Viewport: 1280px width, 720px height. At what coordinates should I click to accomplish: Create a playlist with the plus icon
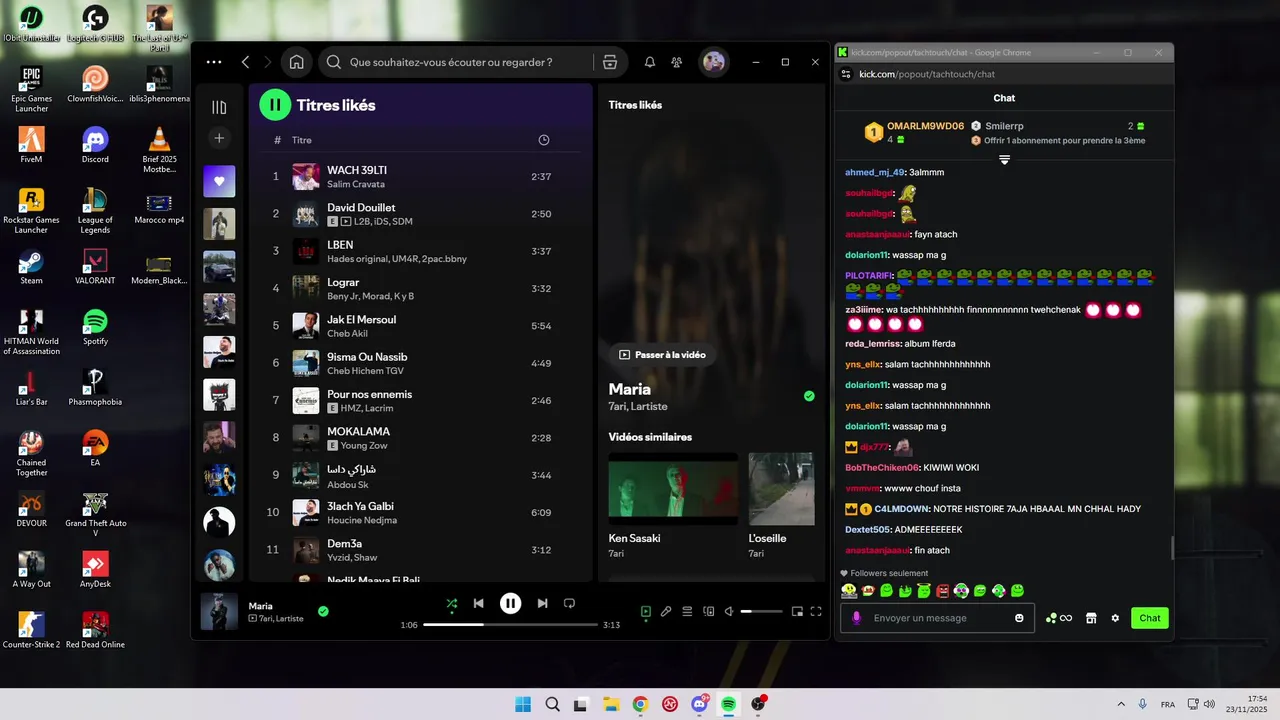tap(219, 138)
